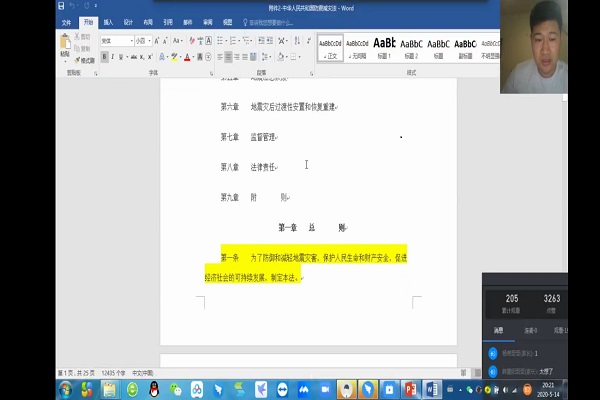Image resolution: width=600 pixels, height=400 pixels.
Task: Switch to the 插入 (Insert) ribbon tab
Action: point(108,21)
